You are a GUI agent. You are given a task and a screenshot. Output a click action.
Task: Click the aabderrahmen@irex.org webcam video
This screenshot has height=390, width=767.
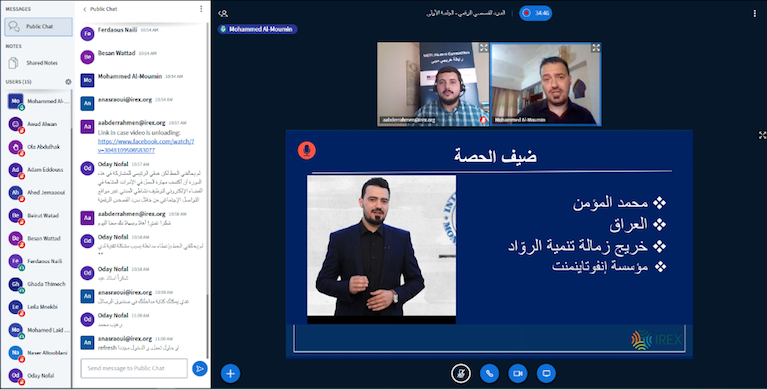pos(433,84)
